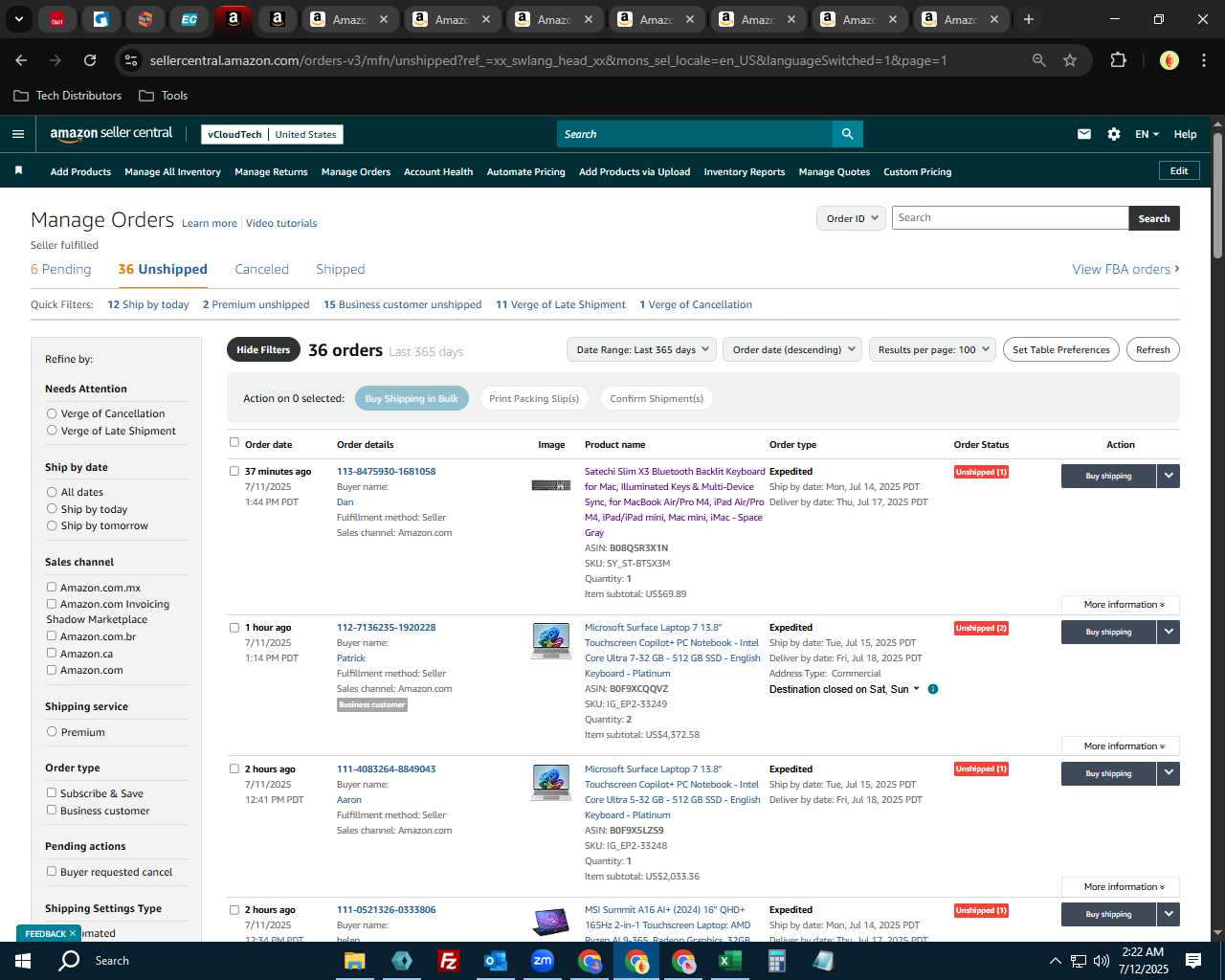This screenshot has width=1225, height=980.
Task: Click the Windows Start button
Action: tap(23, 961)
